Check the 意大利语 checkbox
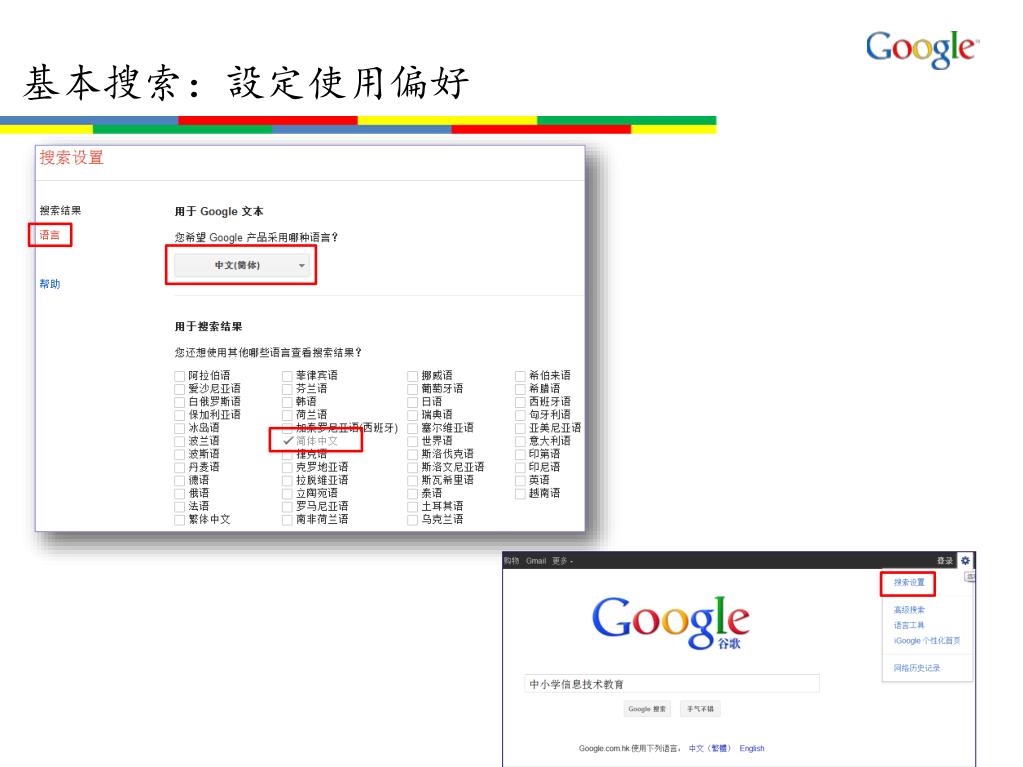The height and width of the screenshot is (767, 1023). click(x=520, y=441)
